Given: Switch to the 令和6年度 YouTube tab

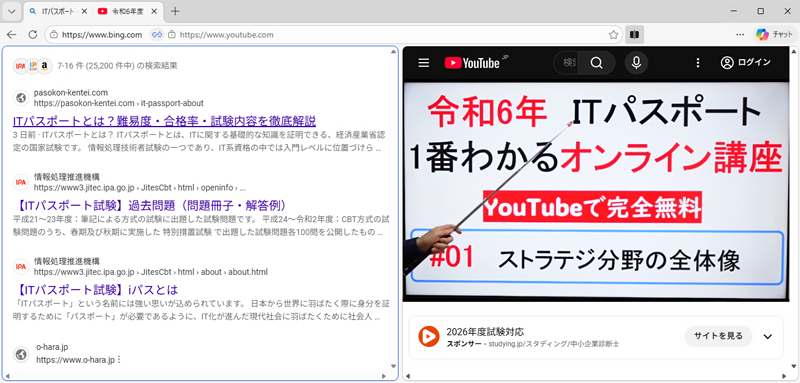Looking at the screenshot, I should (128, 11).
